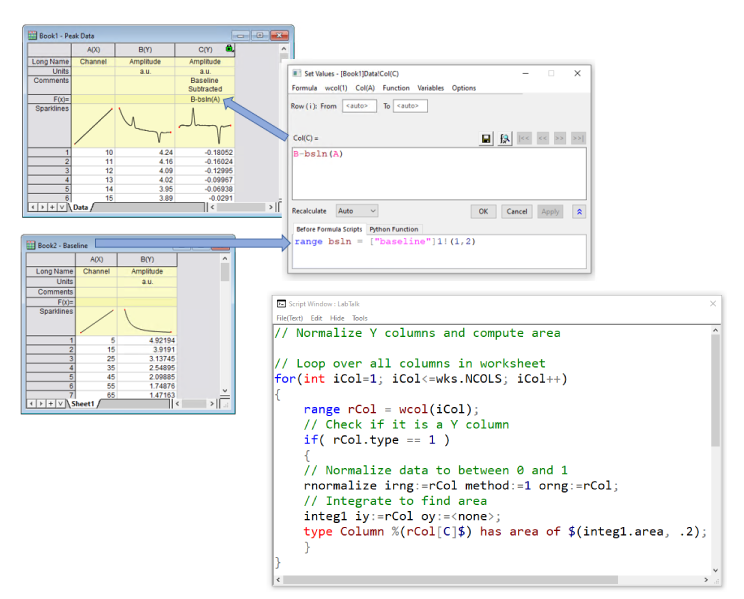Open File(Text) menu in Script Window
This screenshot has height=599, width=744.
tap(289, 318)
